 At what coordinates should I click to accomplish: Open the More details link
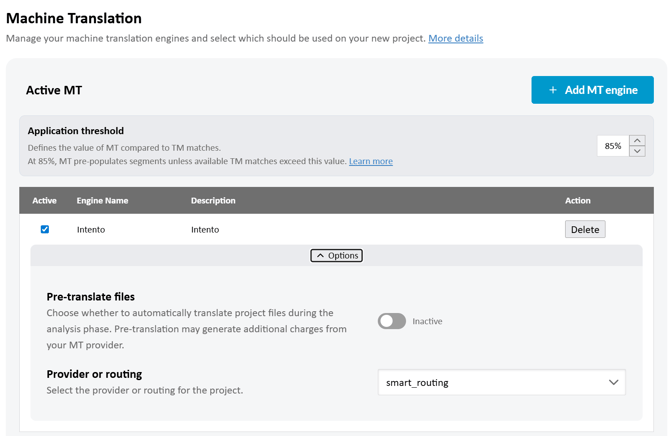coord(455,38)
